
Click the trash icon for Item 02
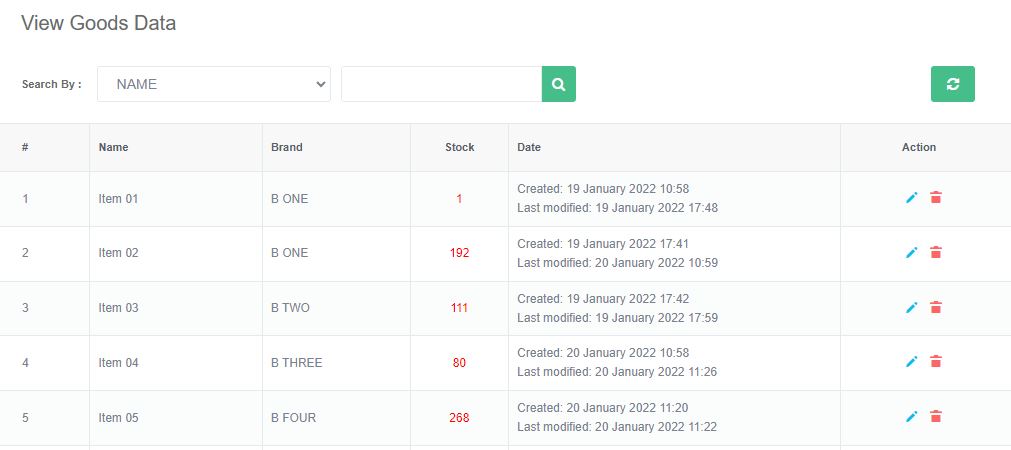tap(936, 253)
